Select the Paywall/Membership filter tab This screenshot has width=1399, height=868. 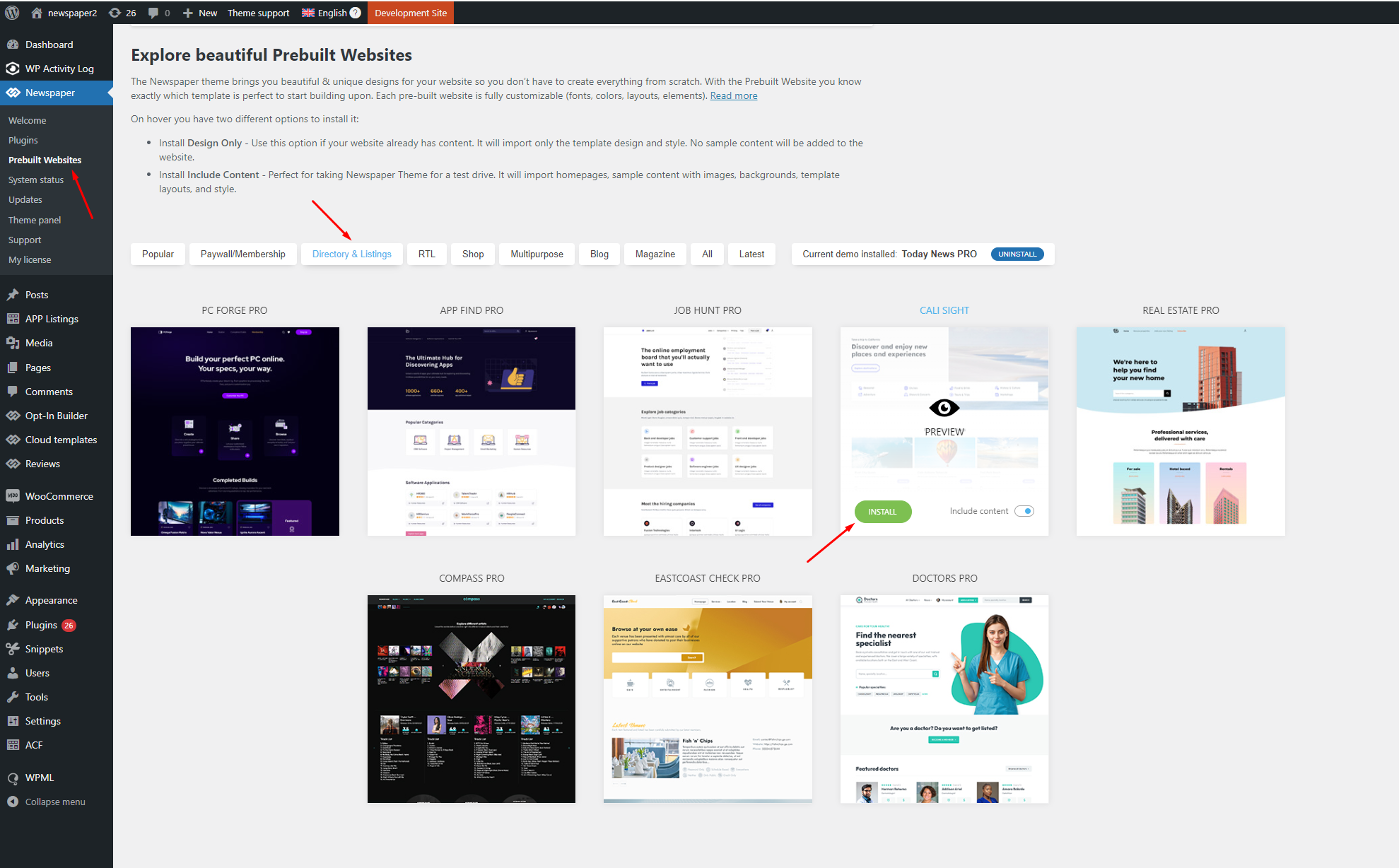pyautogui.click(x=243, y=254)
